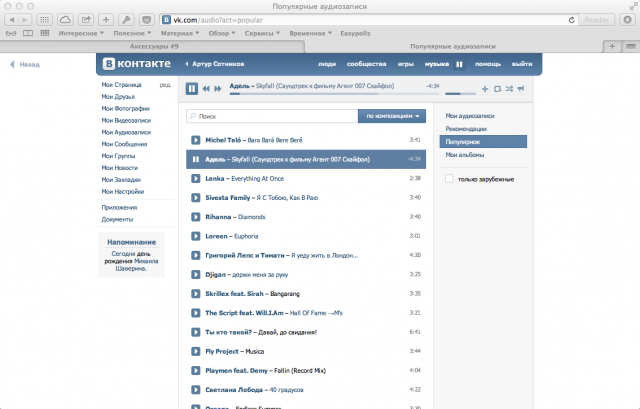Viewport: 640px width, 409px height.
Task: Click Назад link at left
Action: (25, 64)
